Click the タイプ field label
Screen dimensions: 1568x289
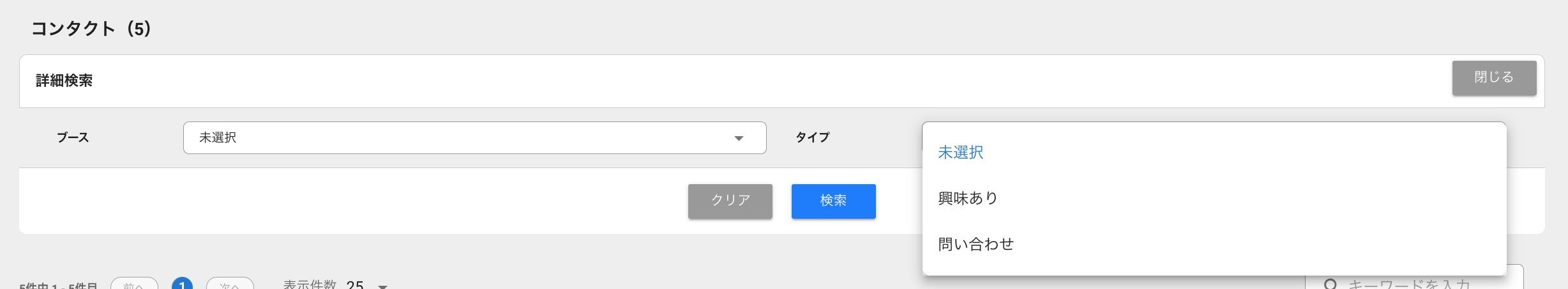[x=812, y=137]
